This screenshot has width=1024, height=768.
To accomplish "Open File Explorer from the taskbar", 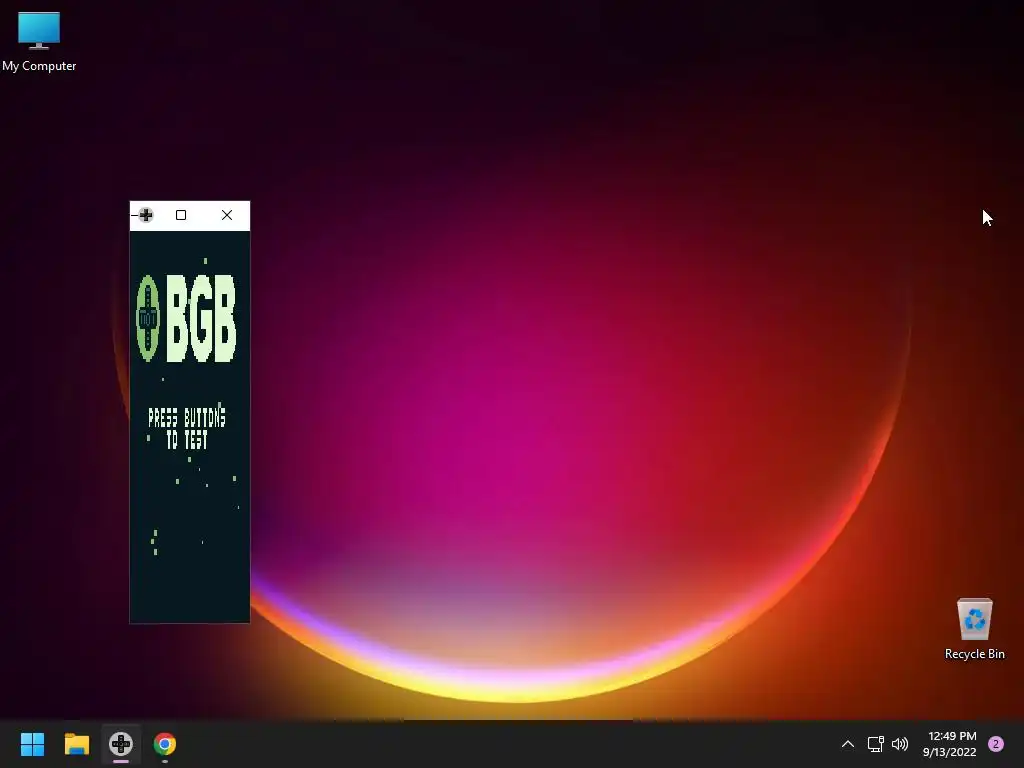I will tap(76, 744).
